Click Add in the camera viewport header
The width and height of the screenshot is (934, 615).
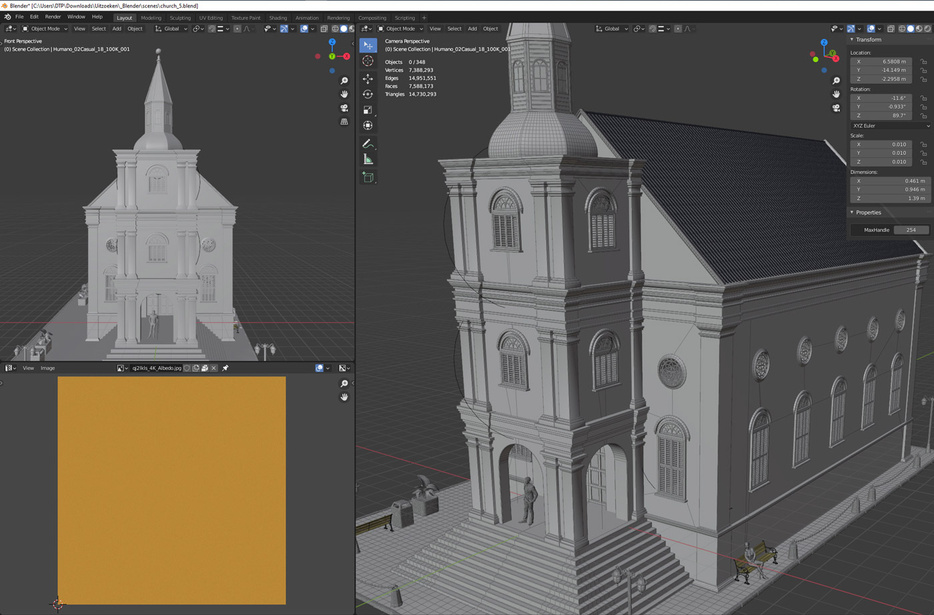tap(472, 29)
